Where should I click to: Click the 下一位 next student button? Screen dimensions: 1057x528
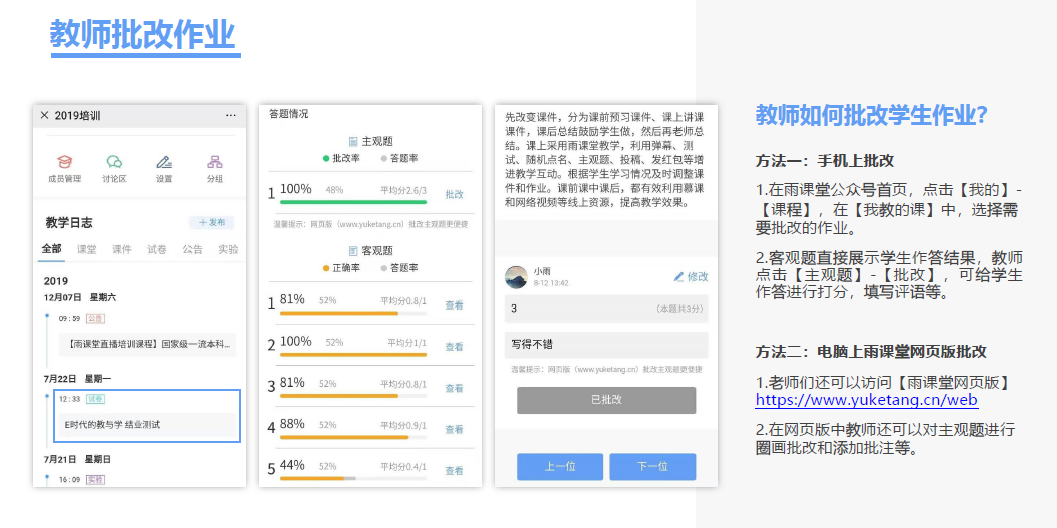653,467
